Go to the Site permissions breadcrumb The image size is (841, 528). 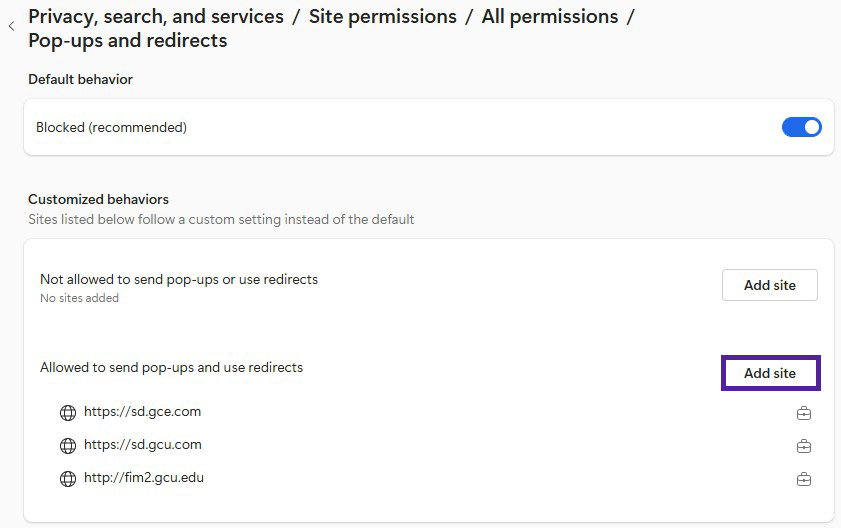382,16
